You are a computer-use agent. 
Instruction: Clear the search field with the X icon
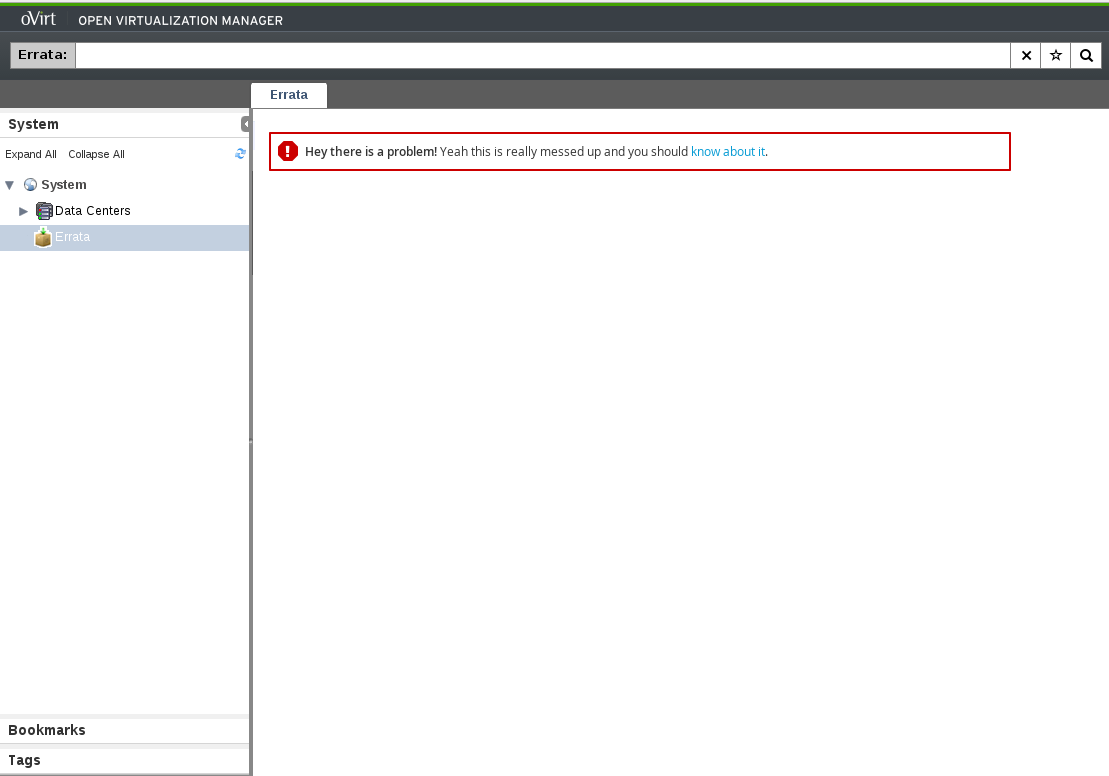(1026, 56)
